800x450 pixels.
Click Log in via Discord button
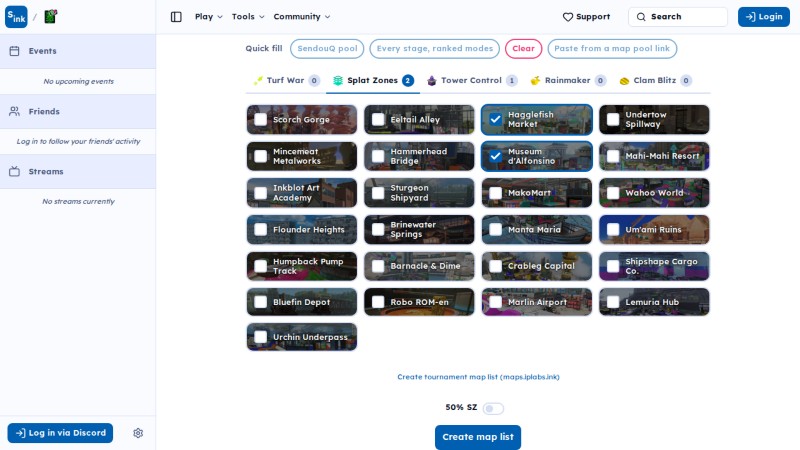pyautogui.click(x=60, y=433)
